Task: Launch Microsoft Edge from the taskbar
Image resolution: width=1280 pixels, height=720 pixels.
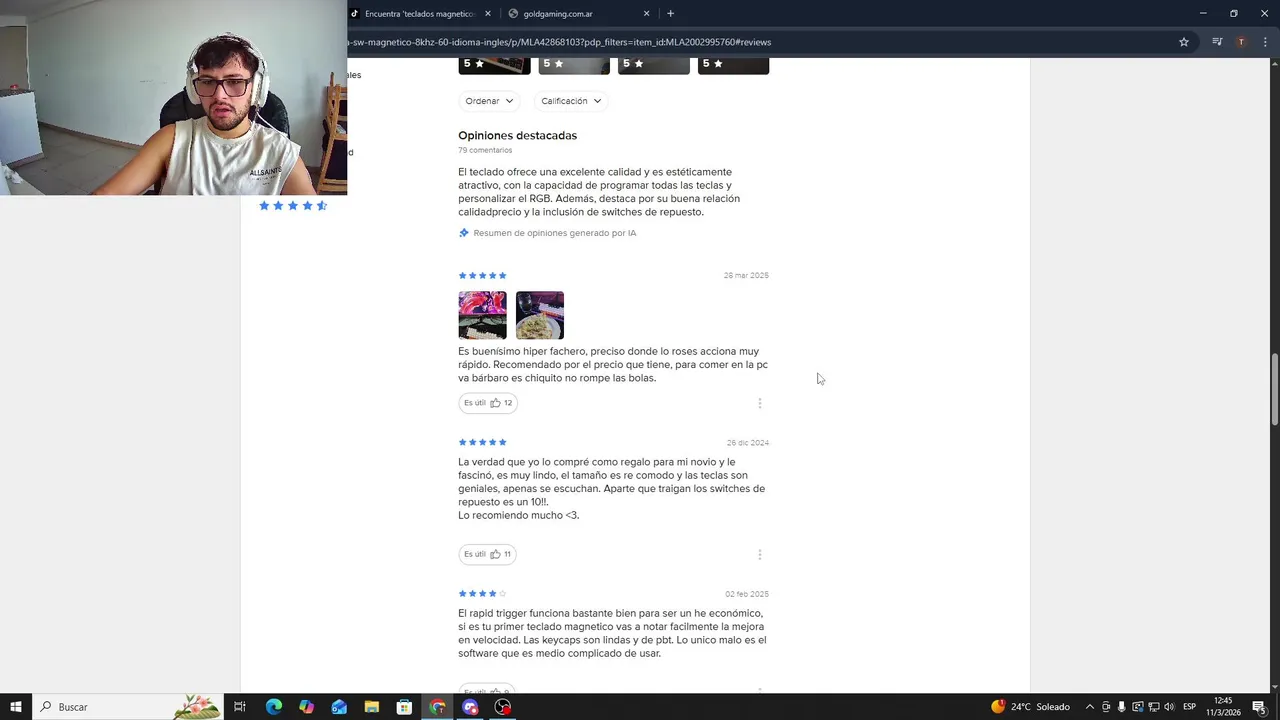Action: click(x=274, y=707)
